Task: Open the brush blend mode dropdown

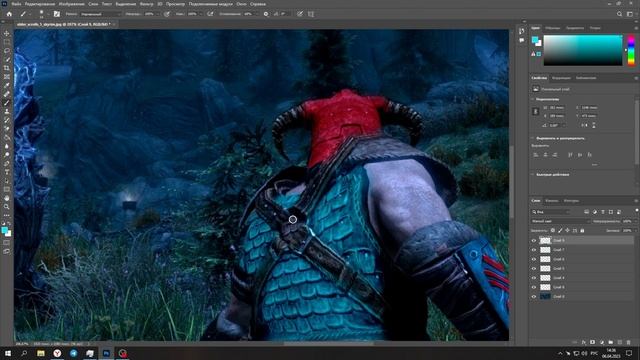Action: click(x=101, y=14)
